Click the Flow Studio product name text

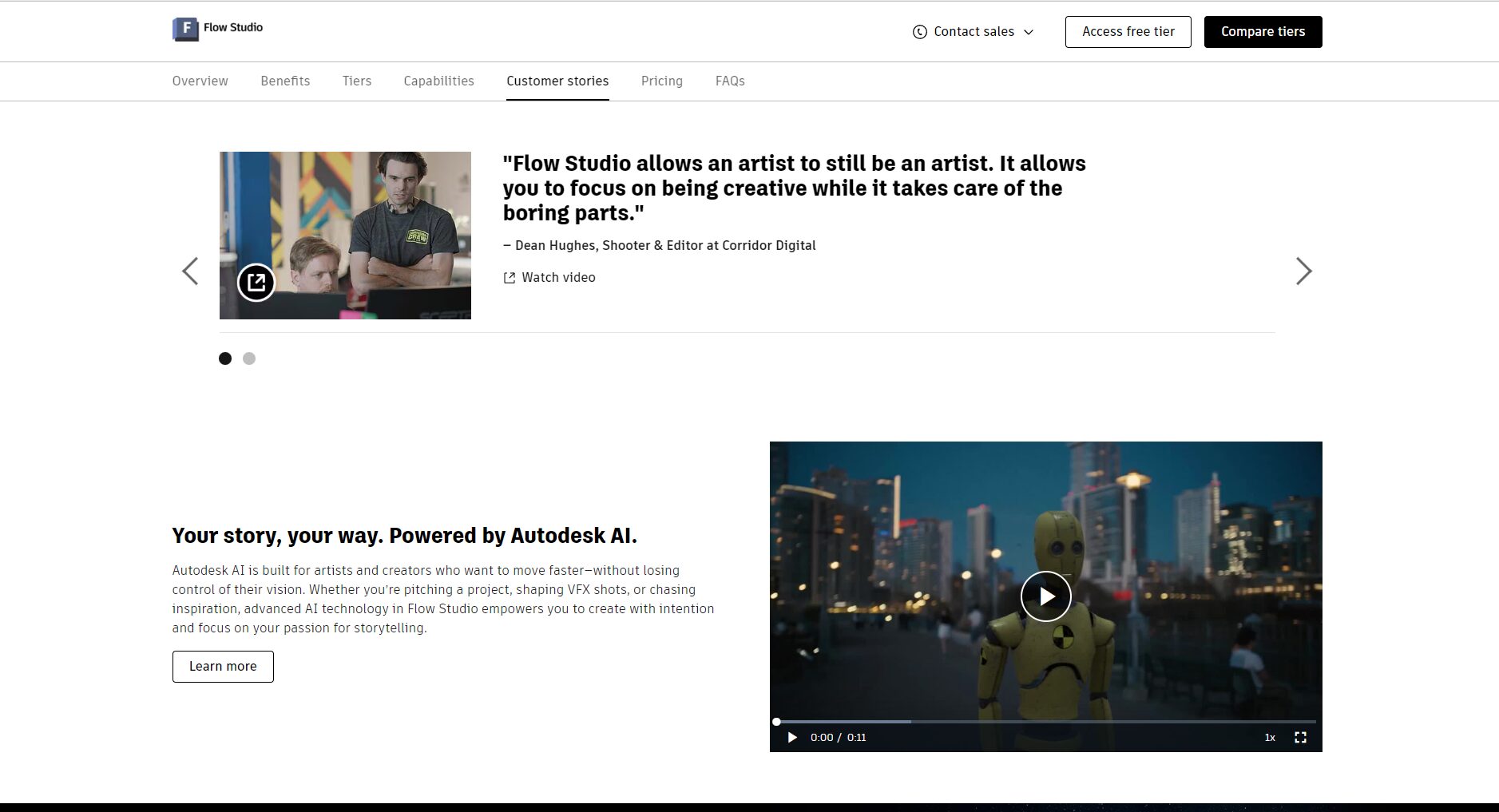233,27
